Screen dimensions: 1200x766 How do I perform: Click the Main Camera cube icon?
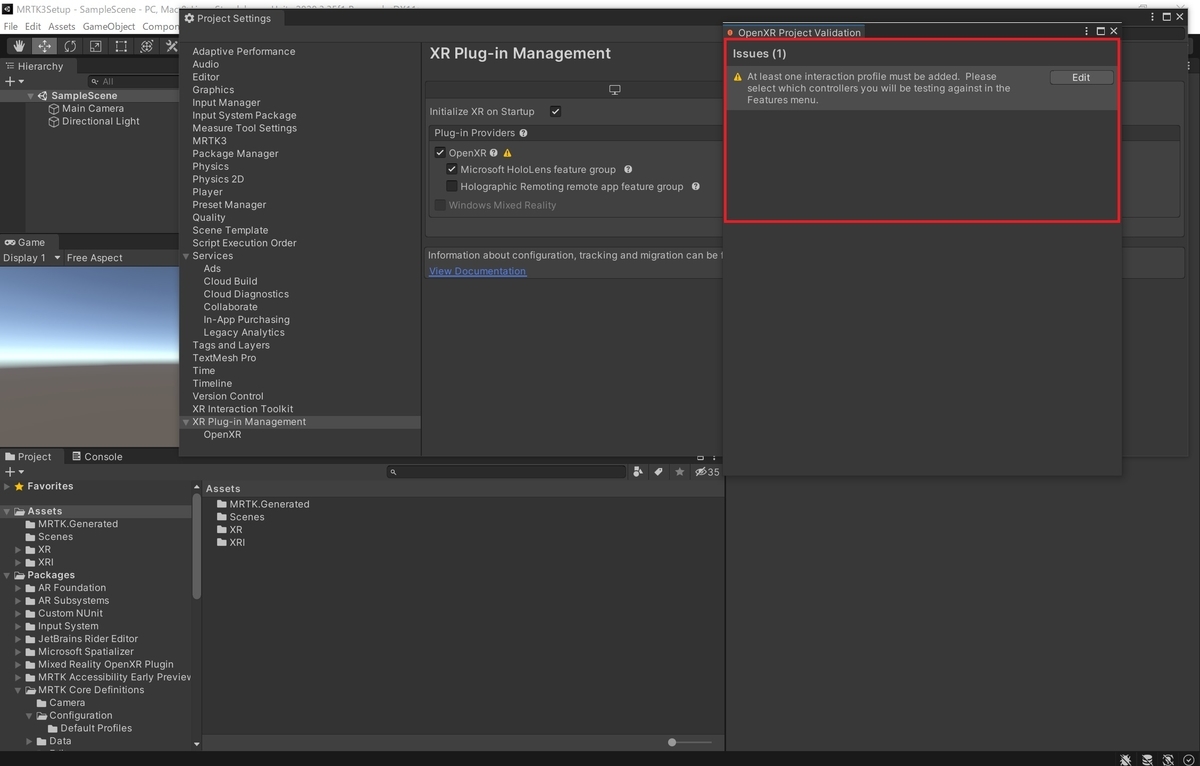pos(54,109)
